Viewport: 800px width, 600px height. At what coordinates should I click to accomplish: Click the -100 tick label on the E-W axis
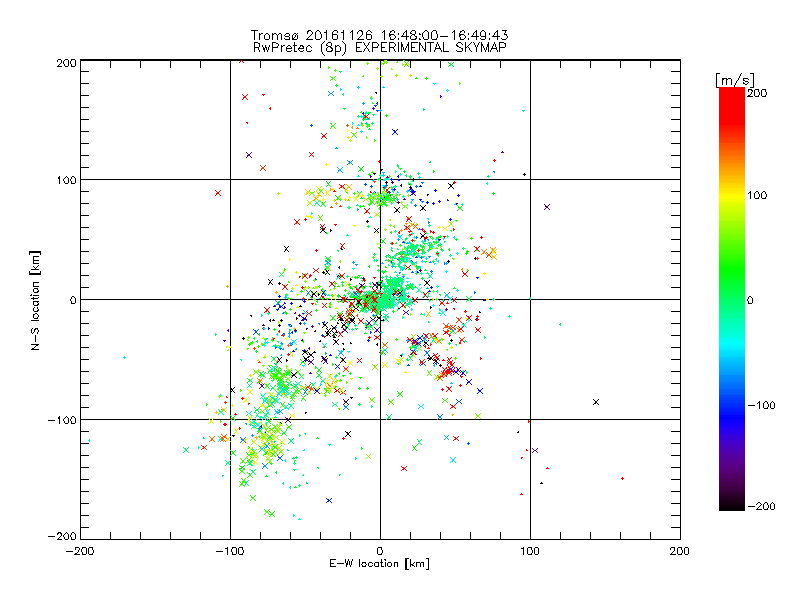(230, 551)
